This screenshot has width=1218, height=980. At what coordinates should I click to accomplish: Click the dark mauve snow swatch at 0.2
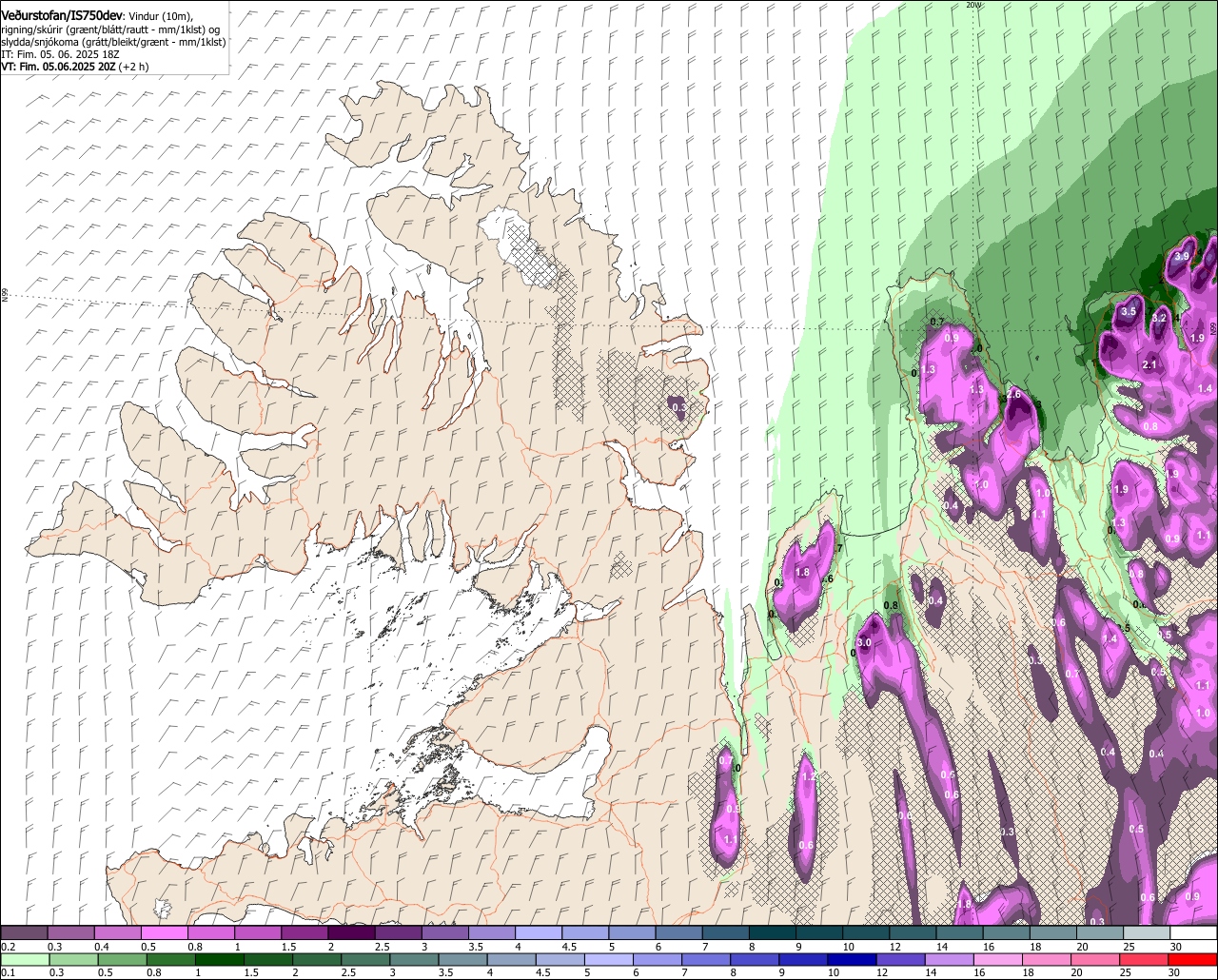[x=24, y=932]
